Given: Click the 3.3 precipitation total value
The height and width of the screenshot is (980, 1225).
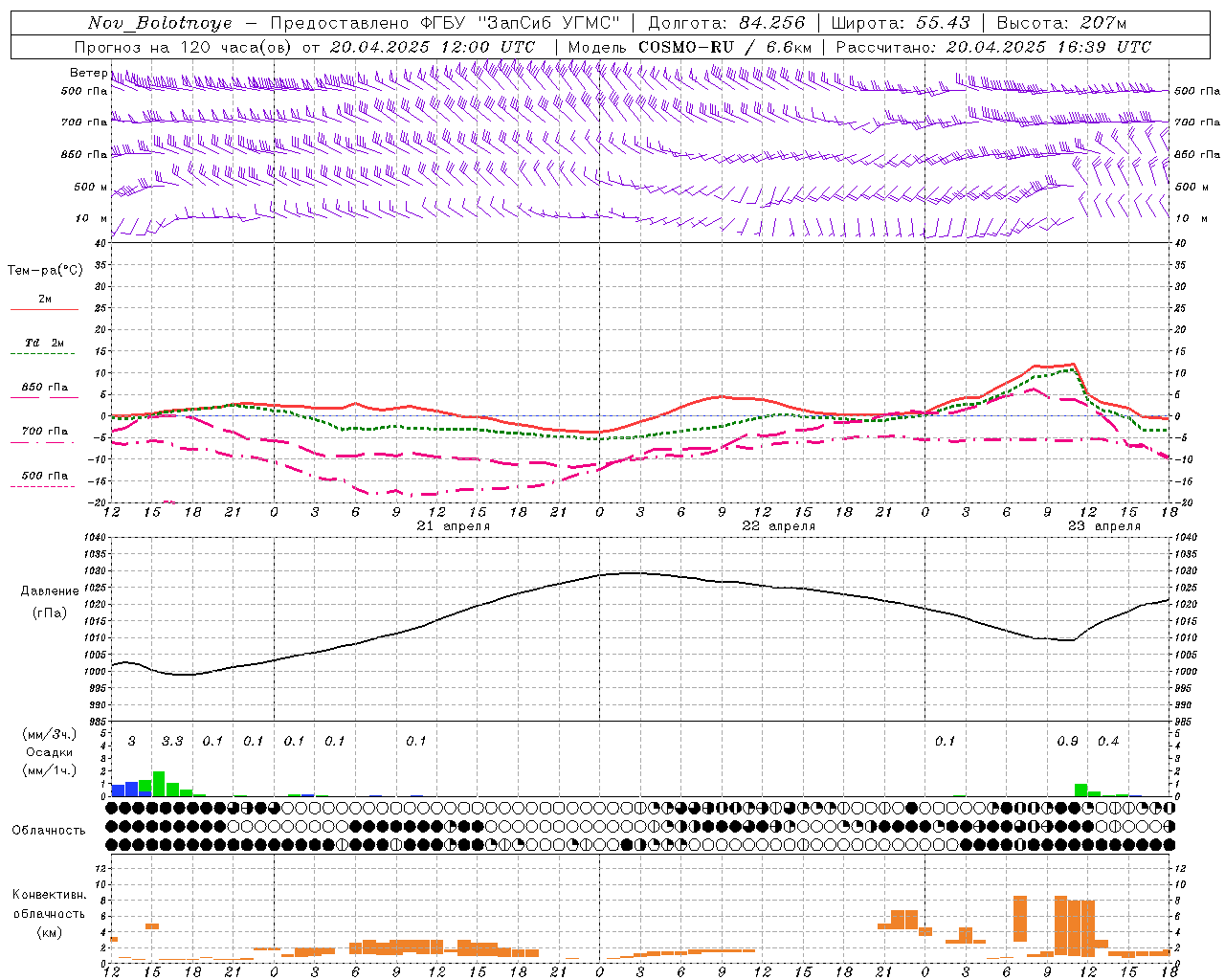Looking at the screenshot, I should [x=172, y=742].
